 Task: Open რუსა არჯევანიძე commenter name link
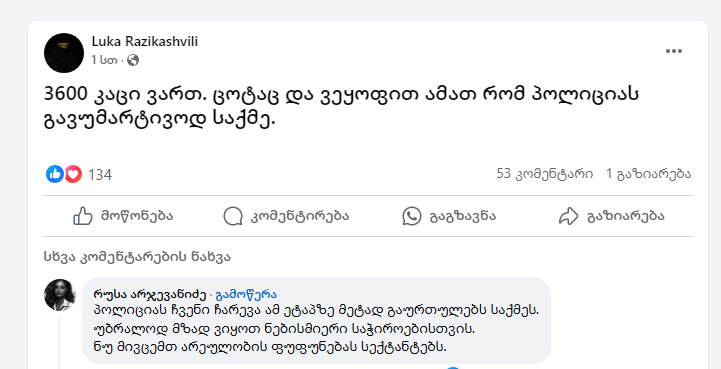pyautogui.click(x=149, y=294)
